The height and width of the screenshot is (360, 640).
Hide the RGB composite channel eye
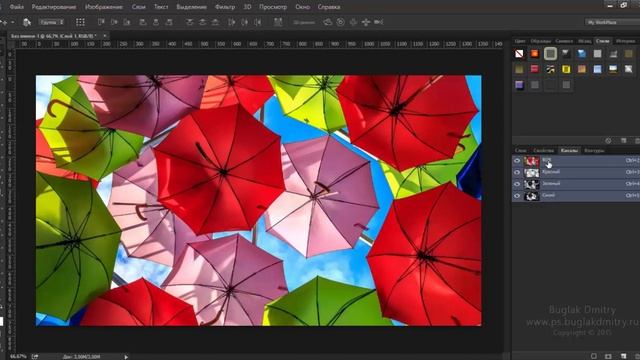coord(517,161)
